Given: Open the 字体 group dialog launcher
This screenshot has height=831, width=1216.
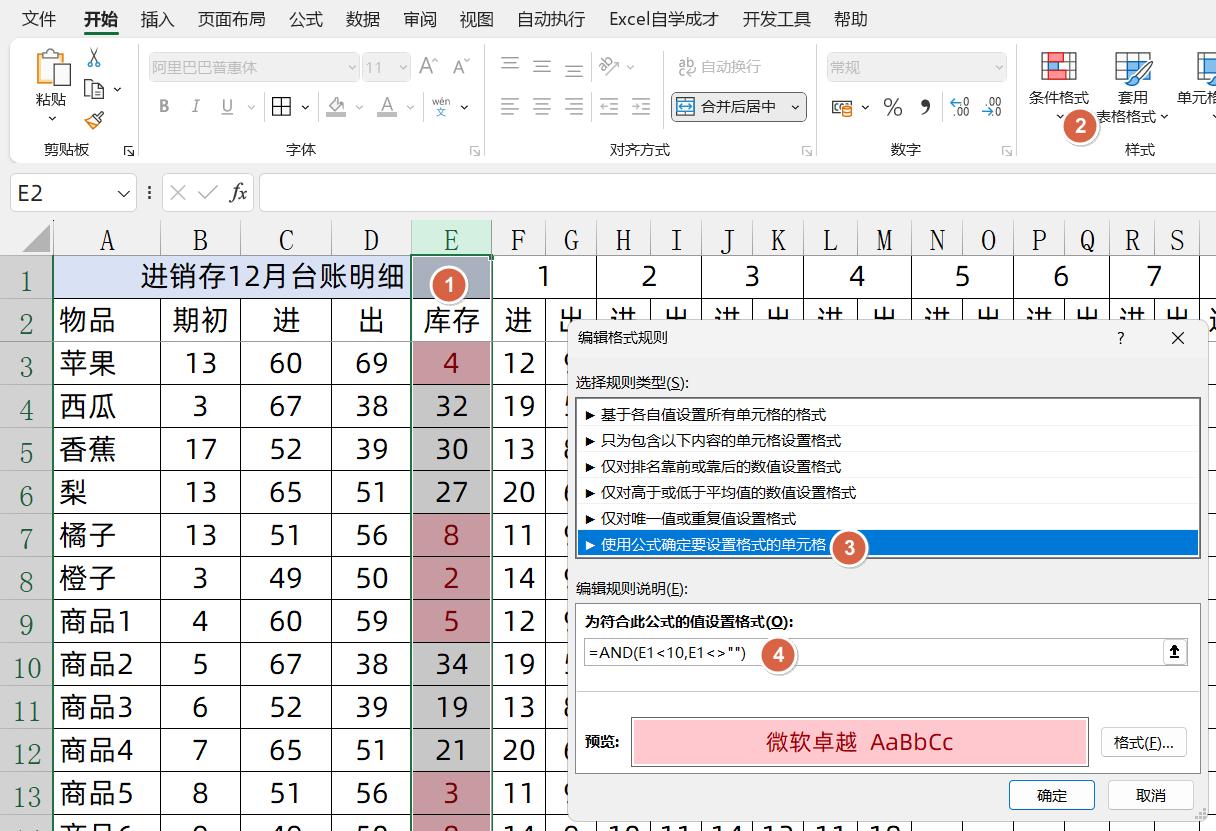Looking at the screenshot, I should 474,151.
